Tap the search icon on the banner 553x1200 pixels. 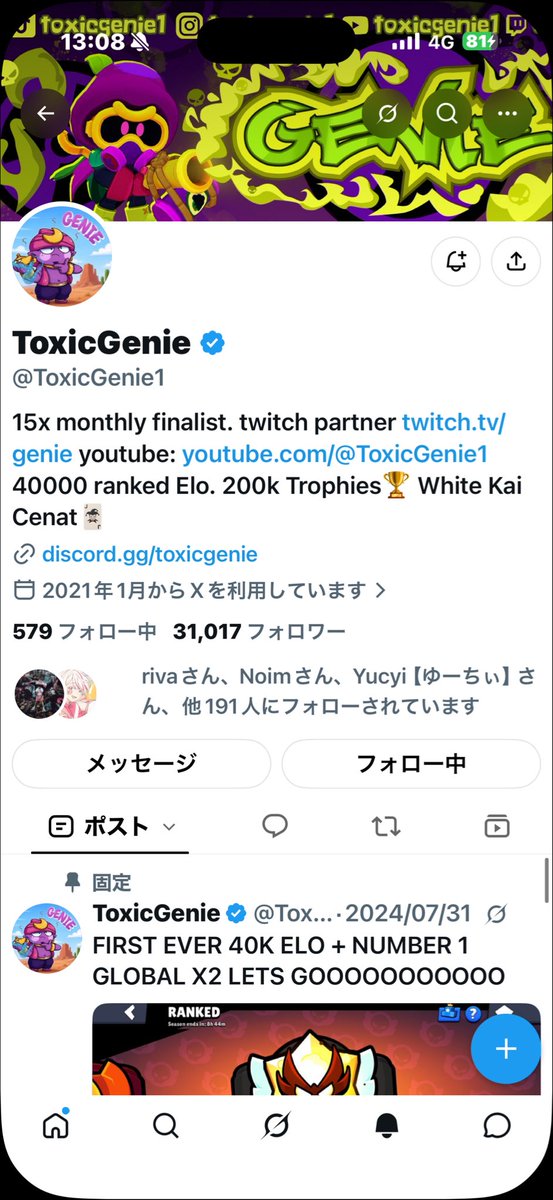(446, 113)
